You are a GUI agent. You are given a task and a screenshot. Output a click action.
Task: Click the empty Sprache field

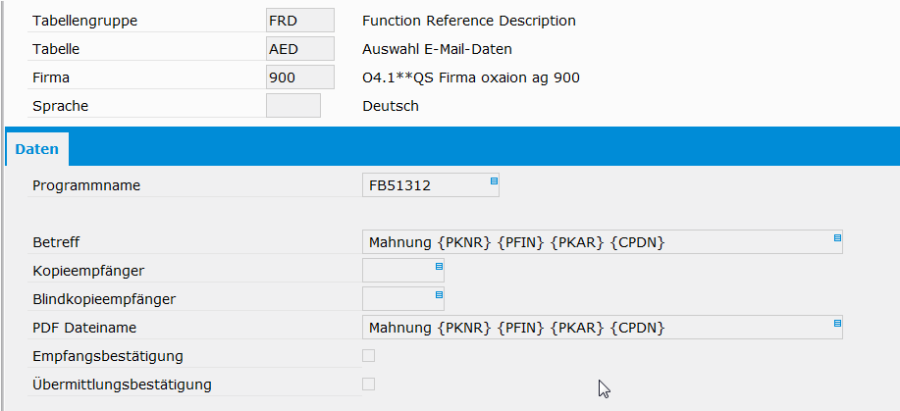pyautogui.click(x=293, y=106)
